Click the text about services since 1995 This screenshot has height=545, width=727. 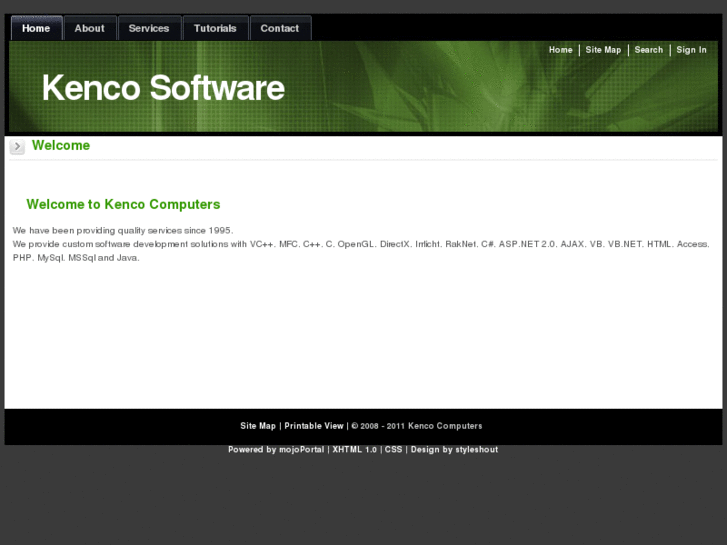(x=123, y=231)
